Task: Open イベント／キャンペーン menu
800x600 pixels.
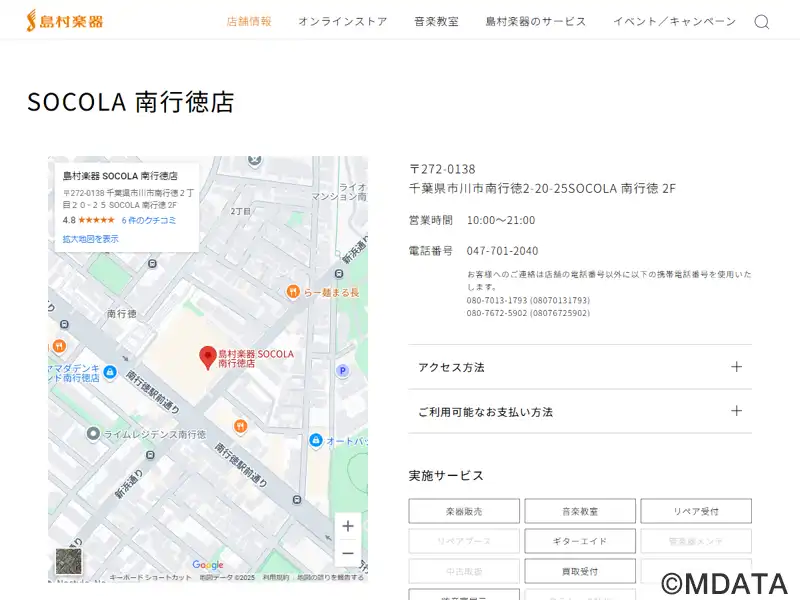Action: [674, 21]
